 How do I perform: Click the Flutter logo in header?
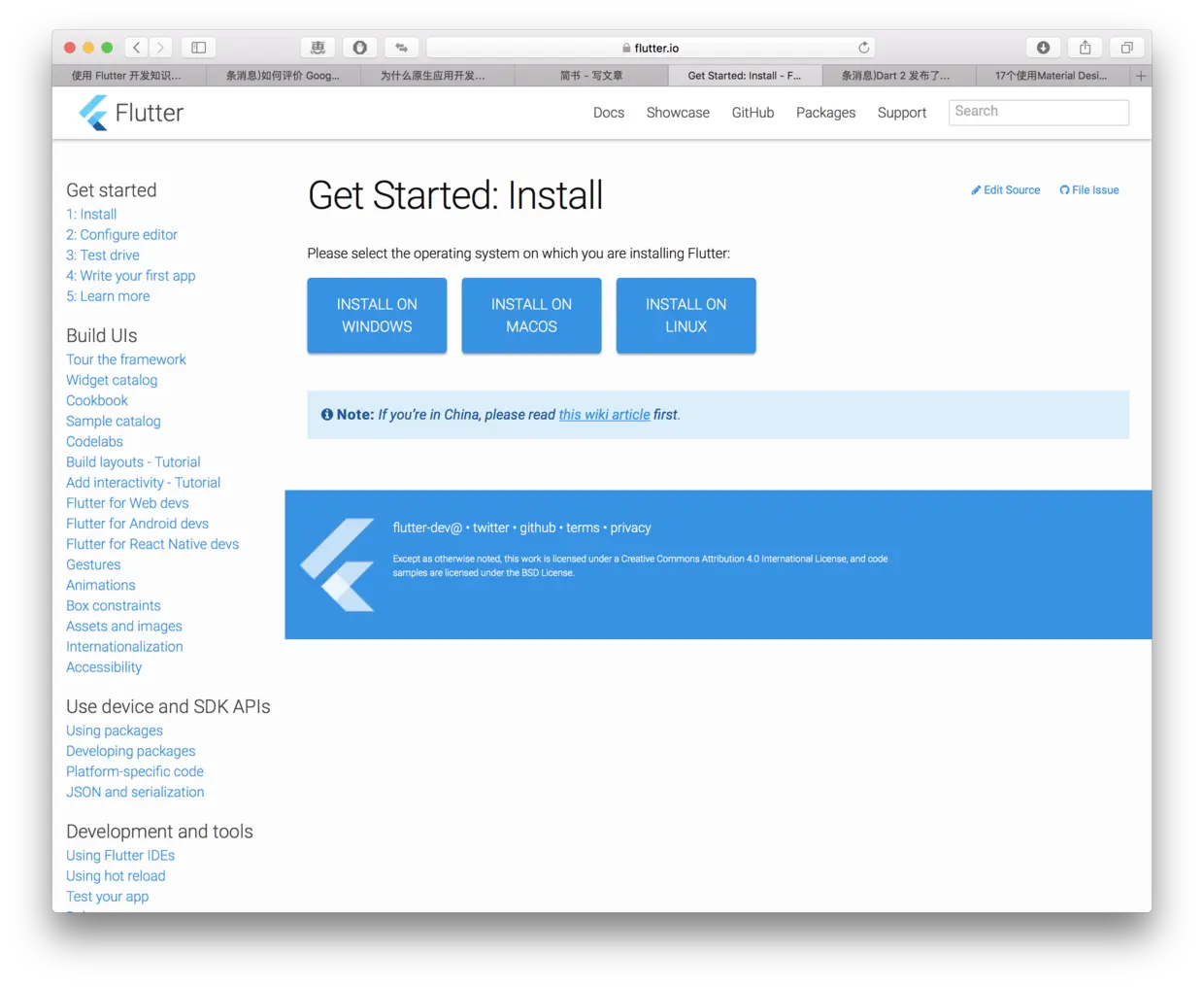coord(131,113)
